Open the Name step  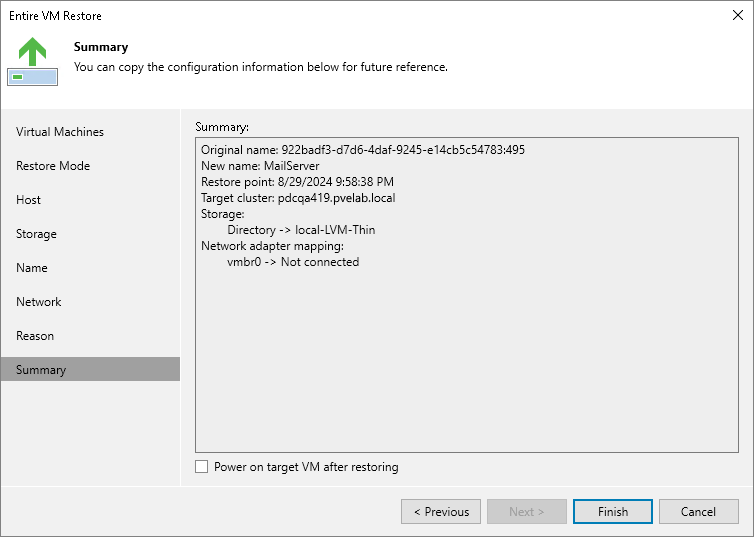32,268
